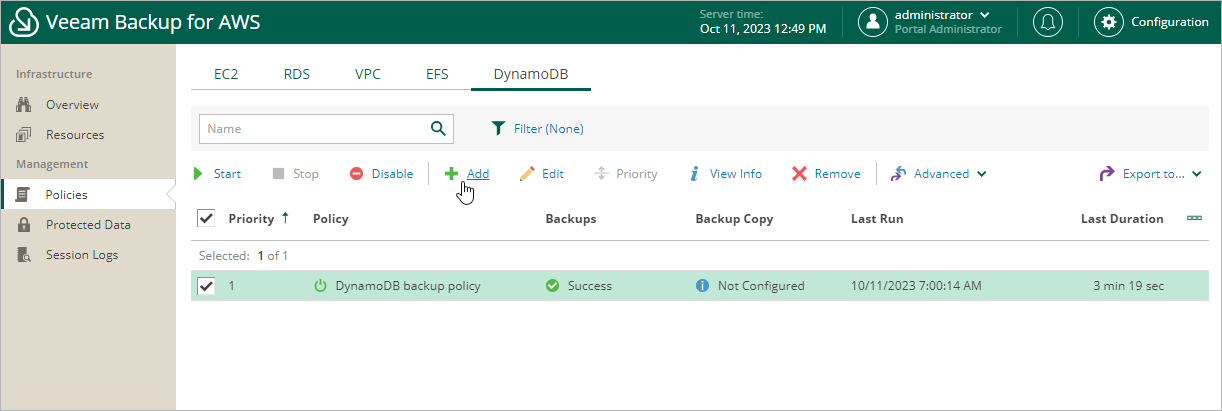The width and height of the screenshot is (1222, 411).
Task: Click the View Info 'i' icon
Action: [x=694, y=174]
